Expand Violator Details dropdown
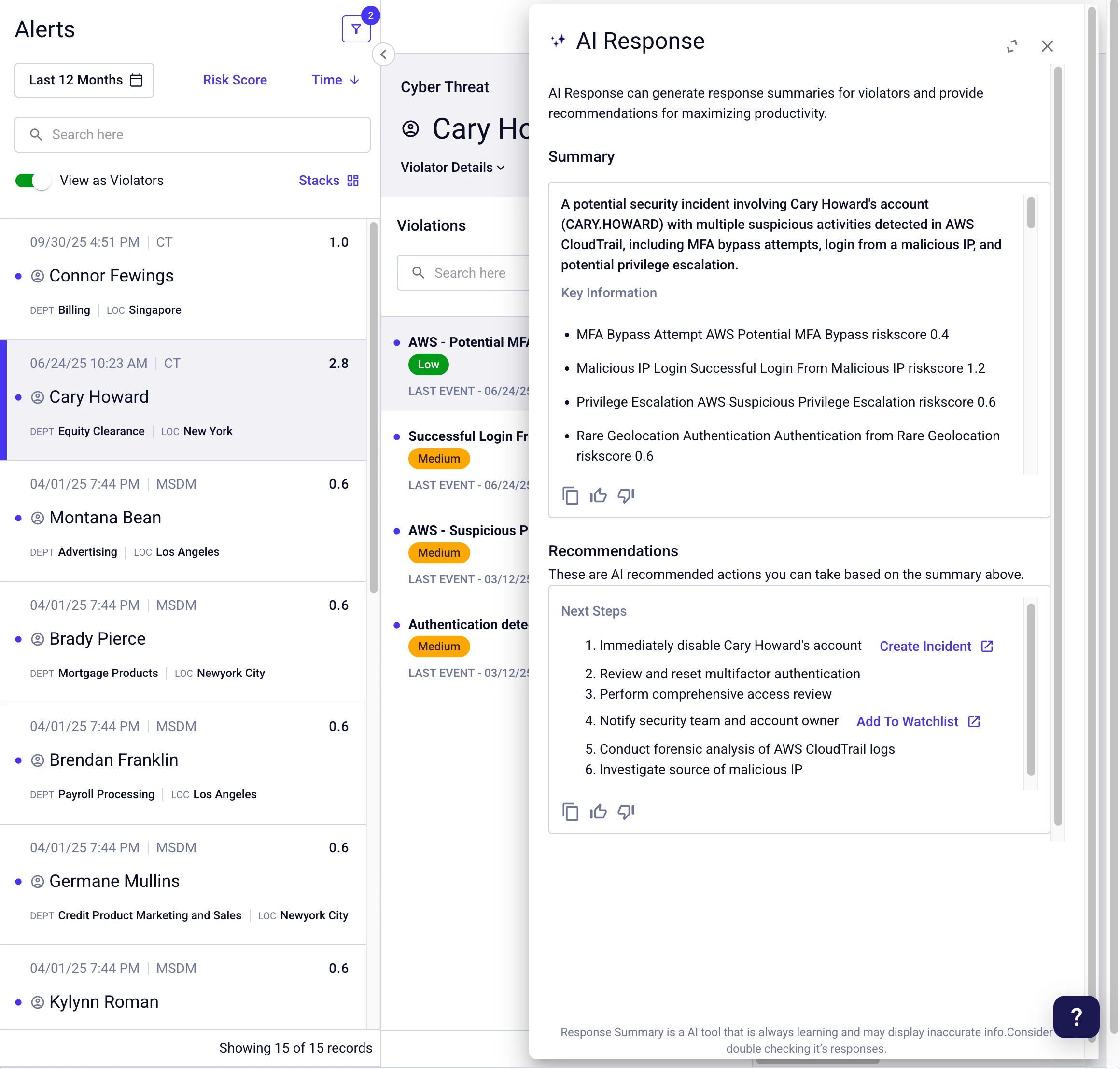The width and height of the screenshot is (1120, 1069). click(452, 168)
